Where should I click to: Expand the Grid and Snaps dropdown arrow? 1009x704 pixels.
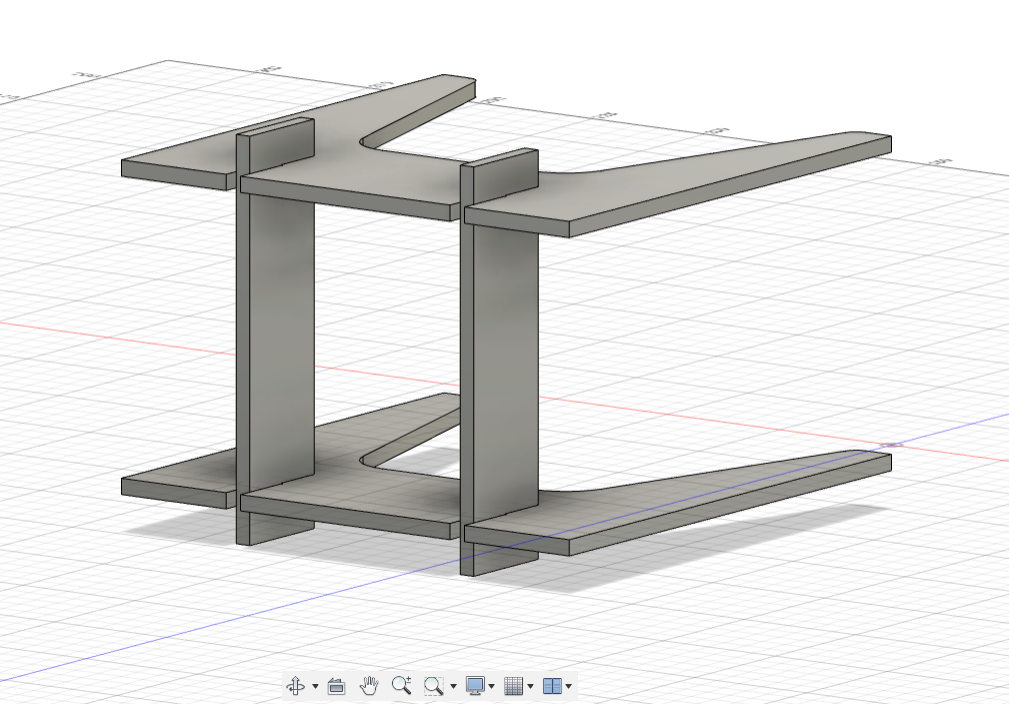pos(530,687)
